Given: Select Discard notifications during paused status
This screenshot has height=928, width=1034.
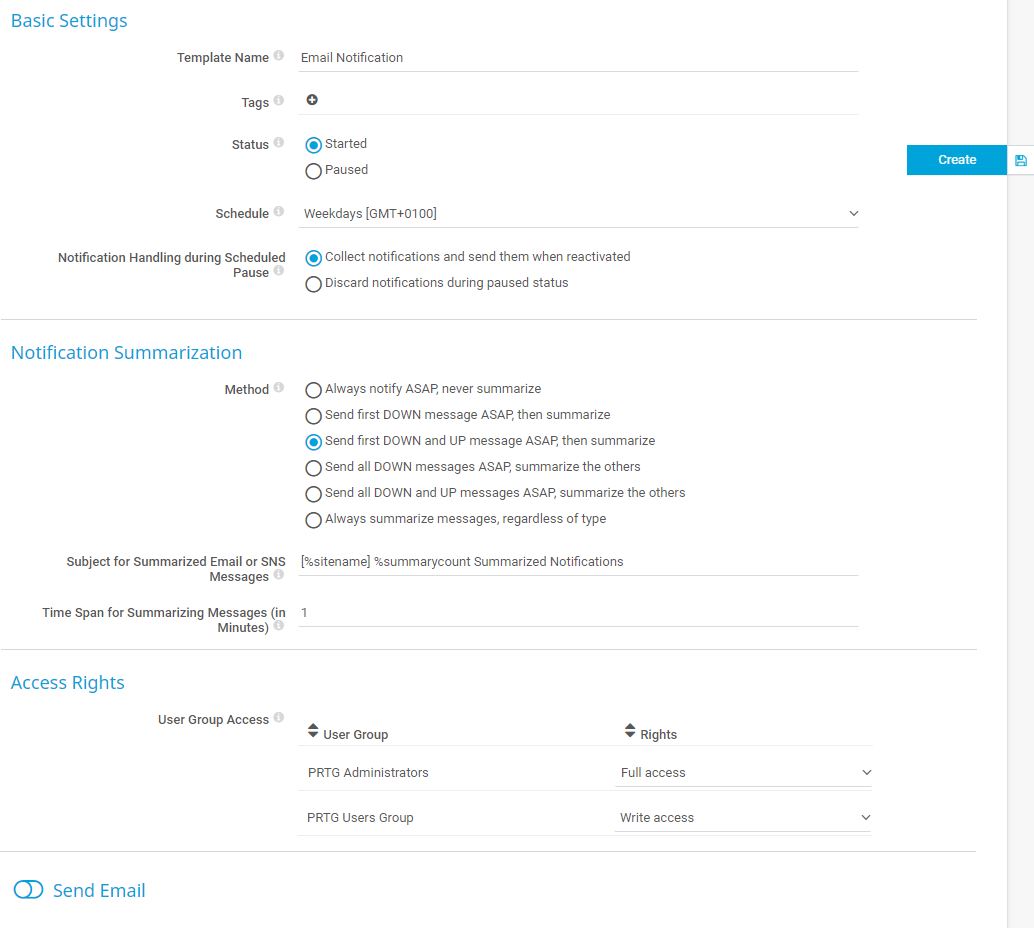Looking at the screenshot, I should [x=314, y=284].
